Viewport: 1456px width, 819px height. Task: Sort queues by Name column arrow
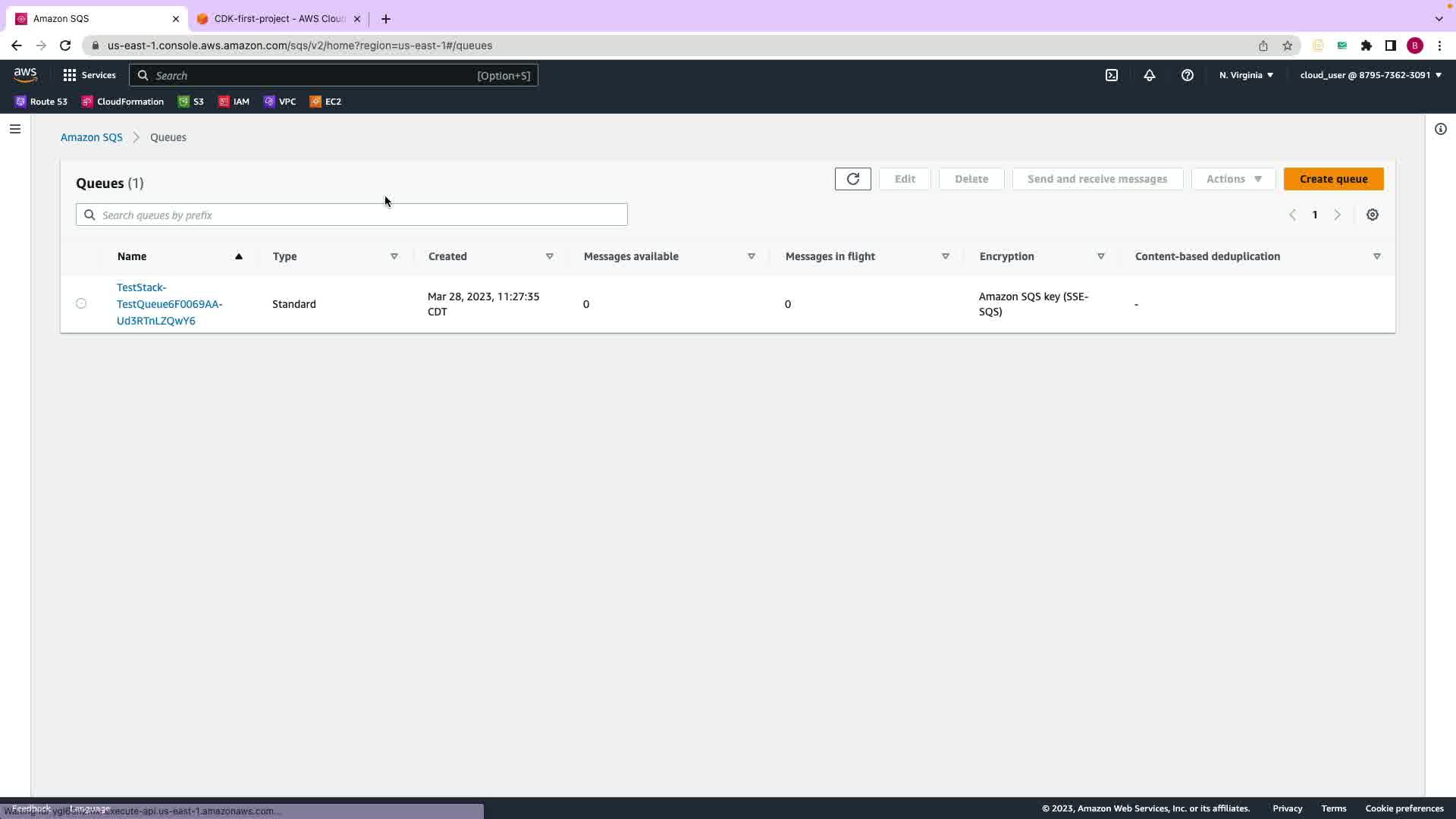point(238,256)
